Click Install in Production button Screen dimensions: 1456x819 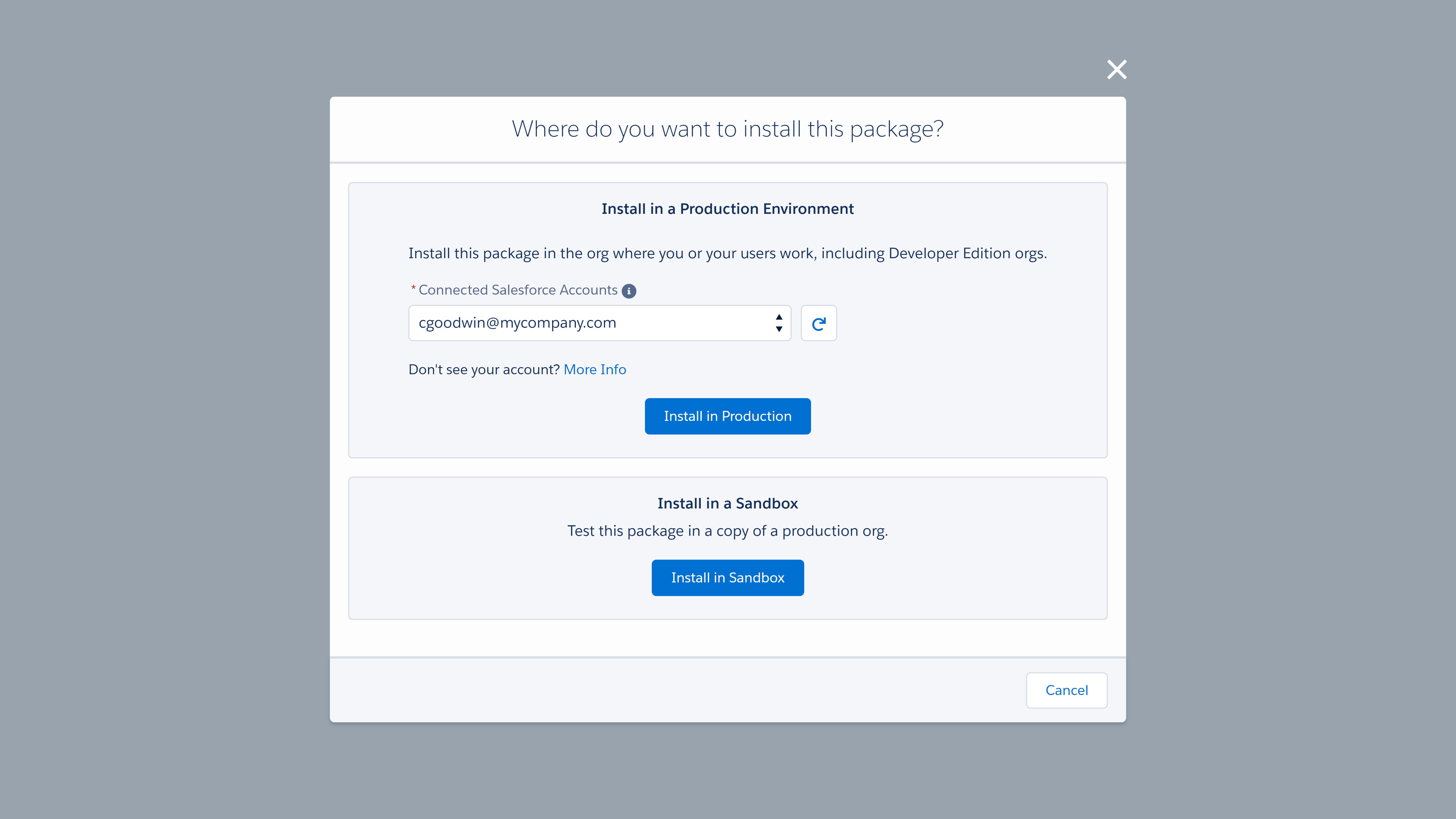click(727, 416)
